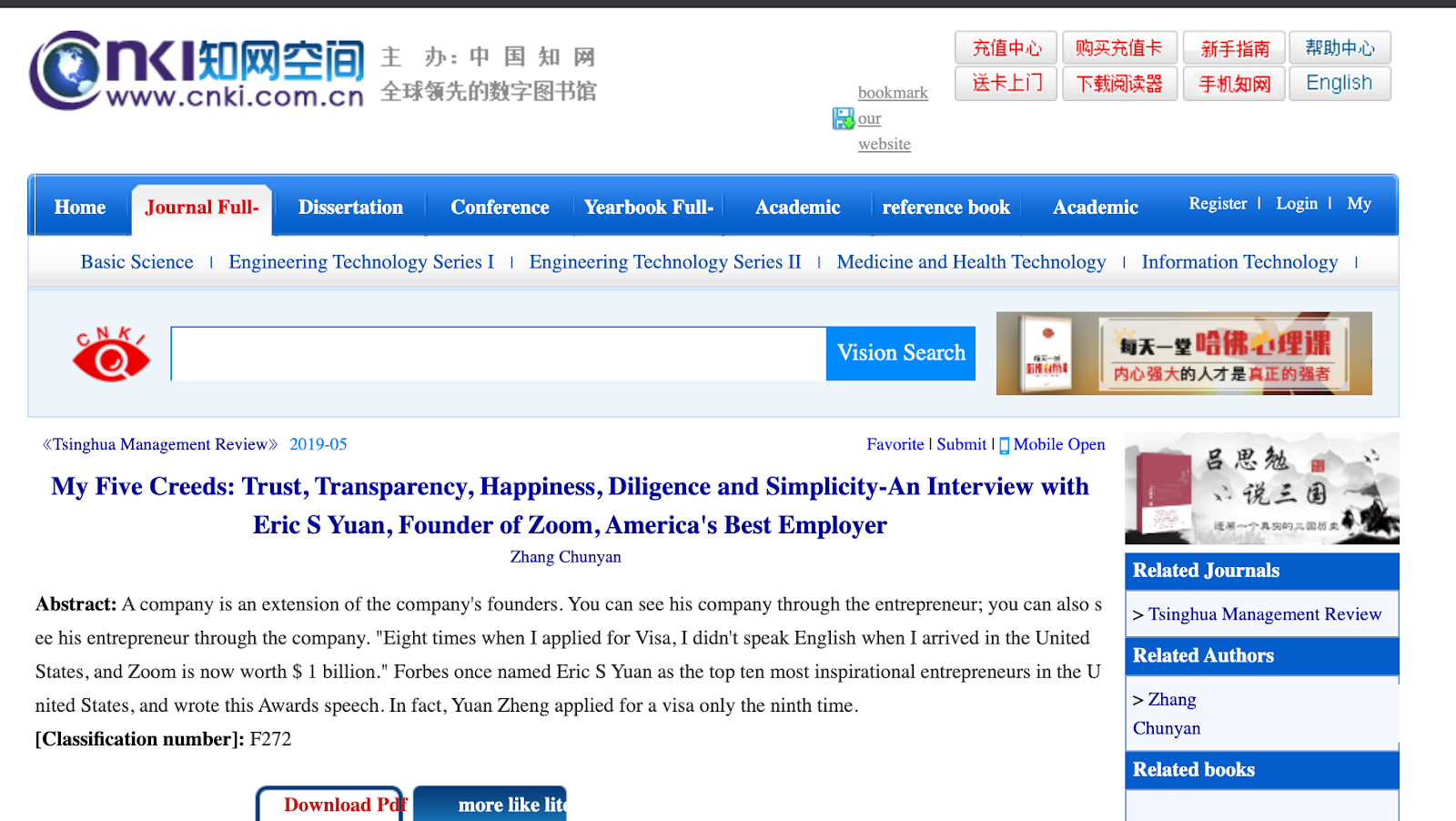The height and width of the screenshot is (821, 1456).
Task: Click author name Zhang Chunyan under title
Action: coord(566,557)
